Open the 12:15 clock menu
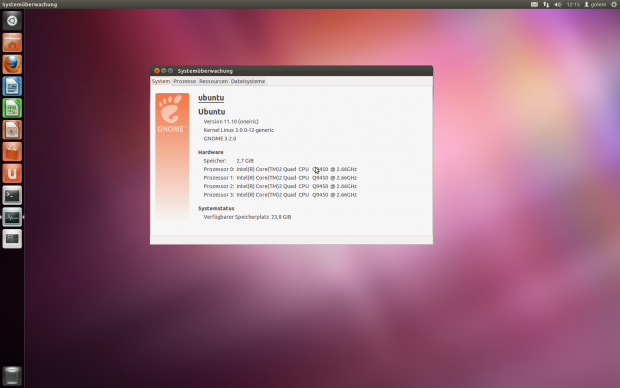This screenshot has width=620, height=388. coord(573,4)
